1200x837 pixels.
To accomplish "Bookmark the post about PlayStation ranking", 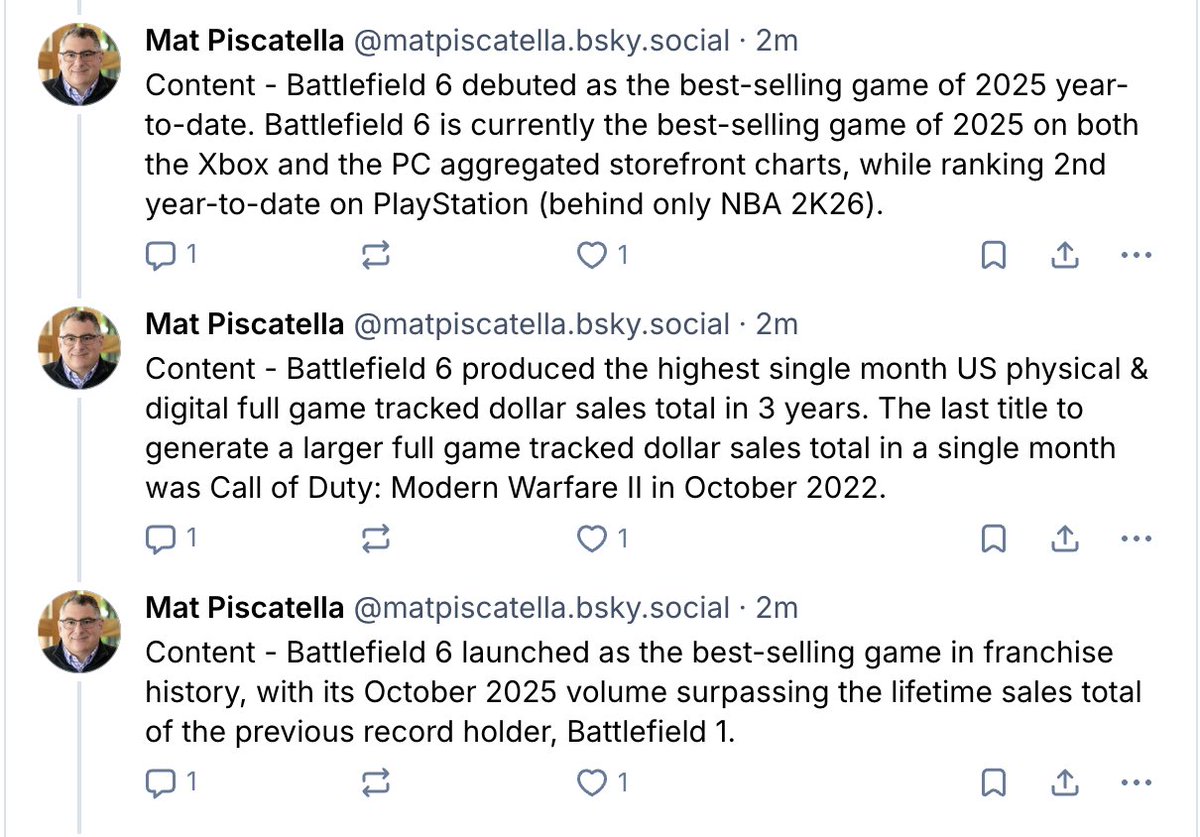I will (x=993, y=257).
